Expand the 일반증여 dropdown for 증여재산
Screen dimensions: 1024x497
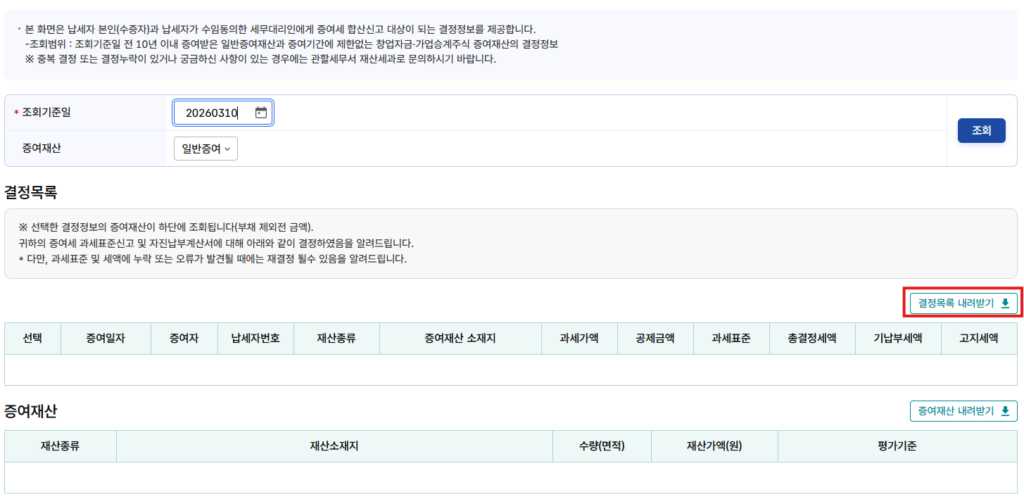click(205, 149)
